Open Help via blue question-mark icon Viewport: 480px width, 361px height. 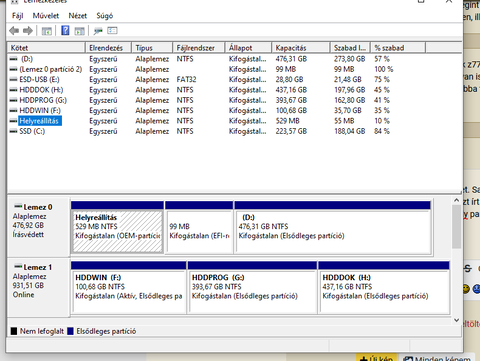(65, 31)
